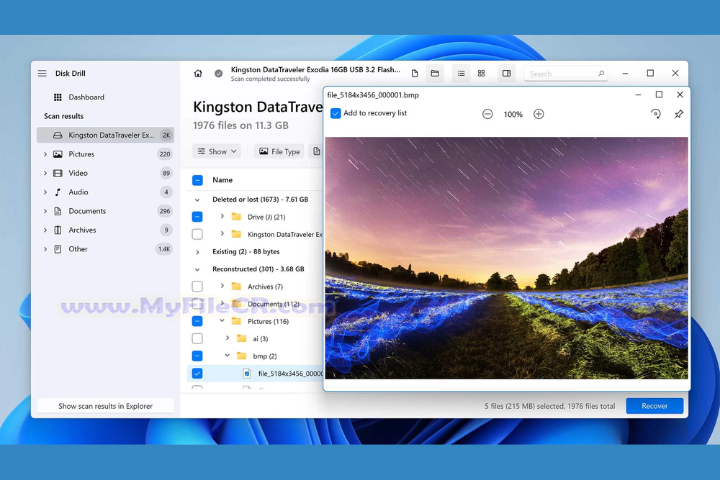This screenshot has height=480, width=720.
Task: Check the Kingston DataTraveler folder checkbox
Action: pyautogui.click(x=197, y=234)
